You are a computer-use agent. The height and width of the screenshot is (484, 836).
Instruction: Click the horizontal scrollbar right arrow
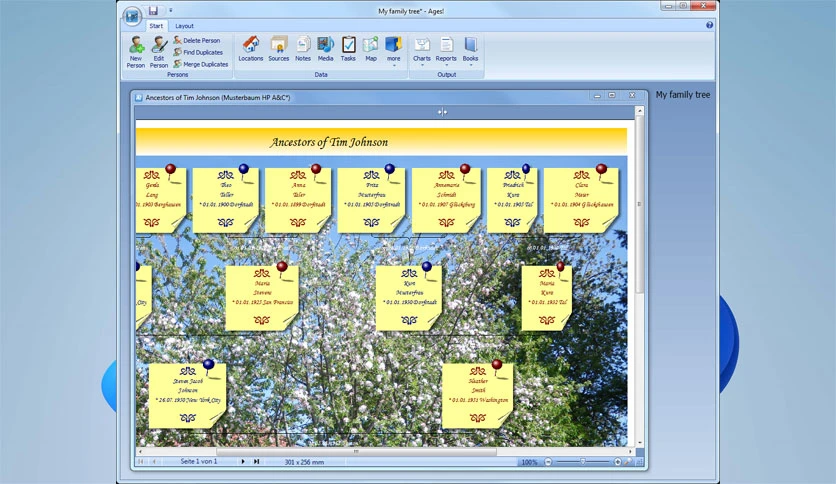click(x=630, y=451)
